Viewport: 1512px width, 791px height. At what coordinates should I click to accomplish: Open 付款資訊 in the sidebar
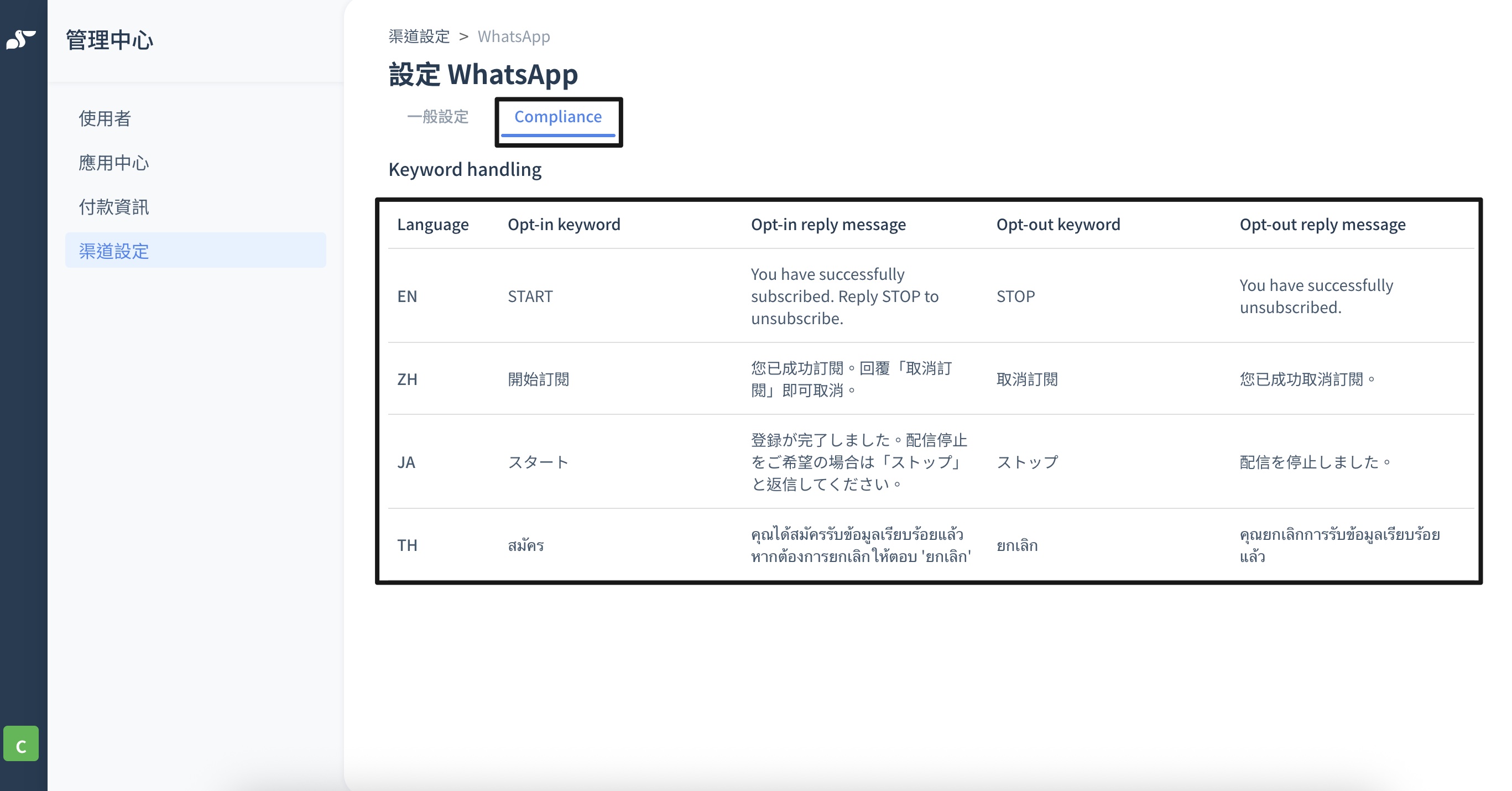pos(114,207)
